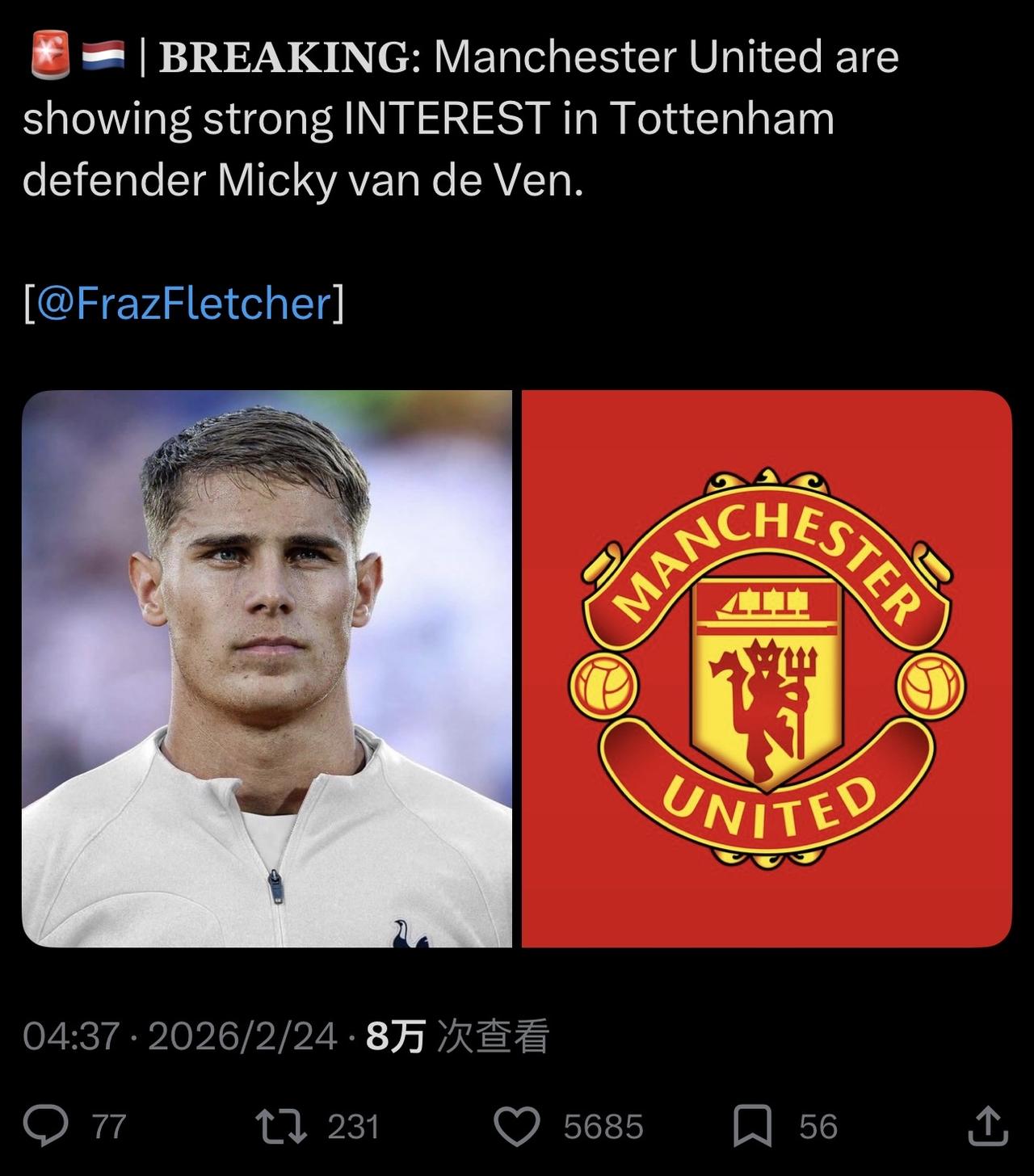
Task: Open the player photo on the left
Action: point(267,668)
